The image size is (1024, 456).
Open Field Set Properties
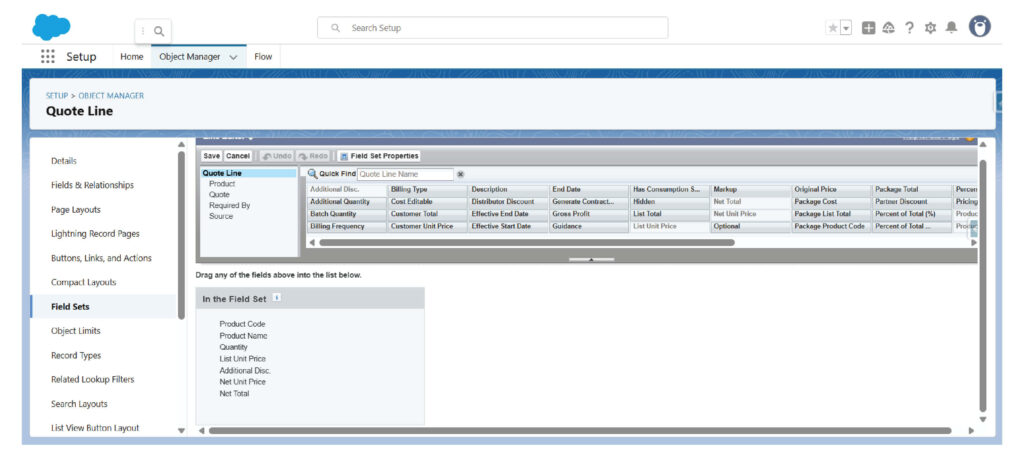pyautogui.click(x=379, y=156)
